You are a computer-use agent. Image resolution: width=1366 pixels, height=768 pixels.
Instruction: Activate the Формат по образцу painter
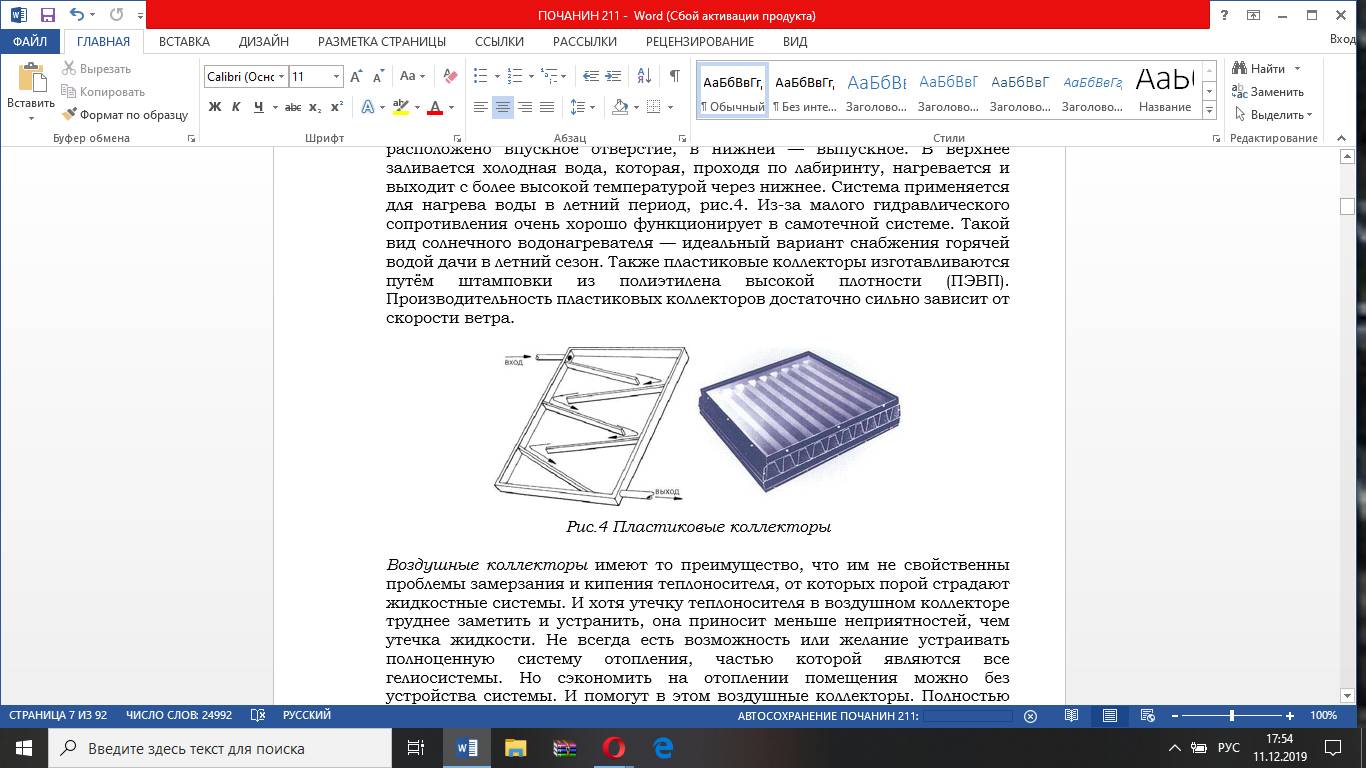point(125,115)
